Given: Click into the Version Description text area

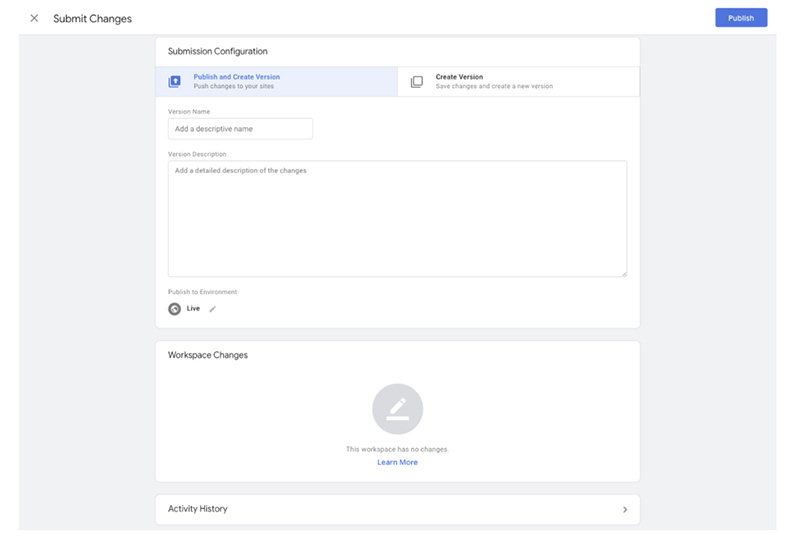Looking at the screenshot, I should click(397, 219).
